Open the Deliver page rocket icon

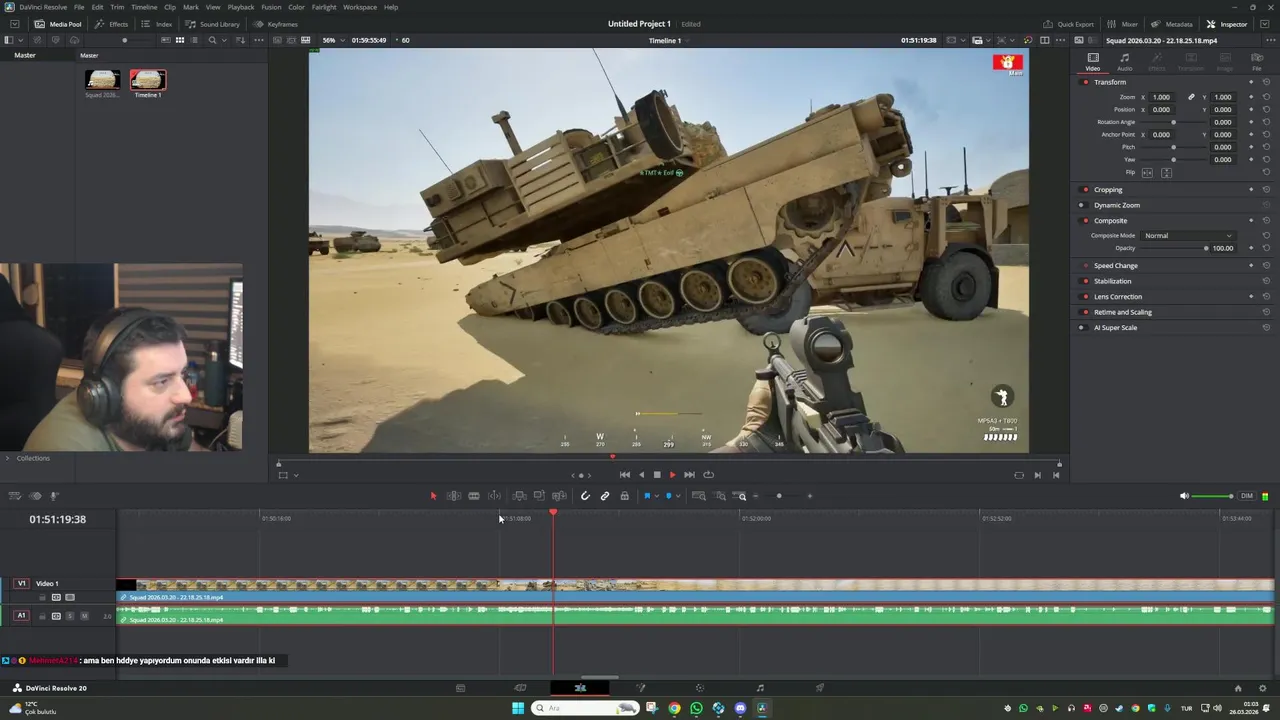820,688
